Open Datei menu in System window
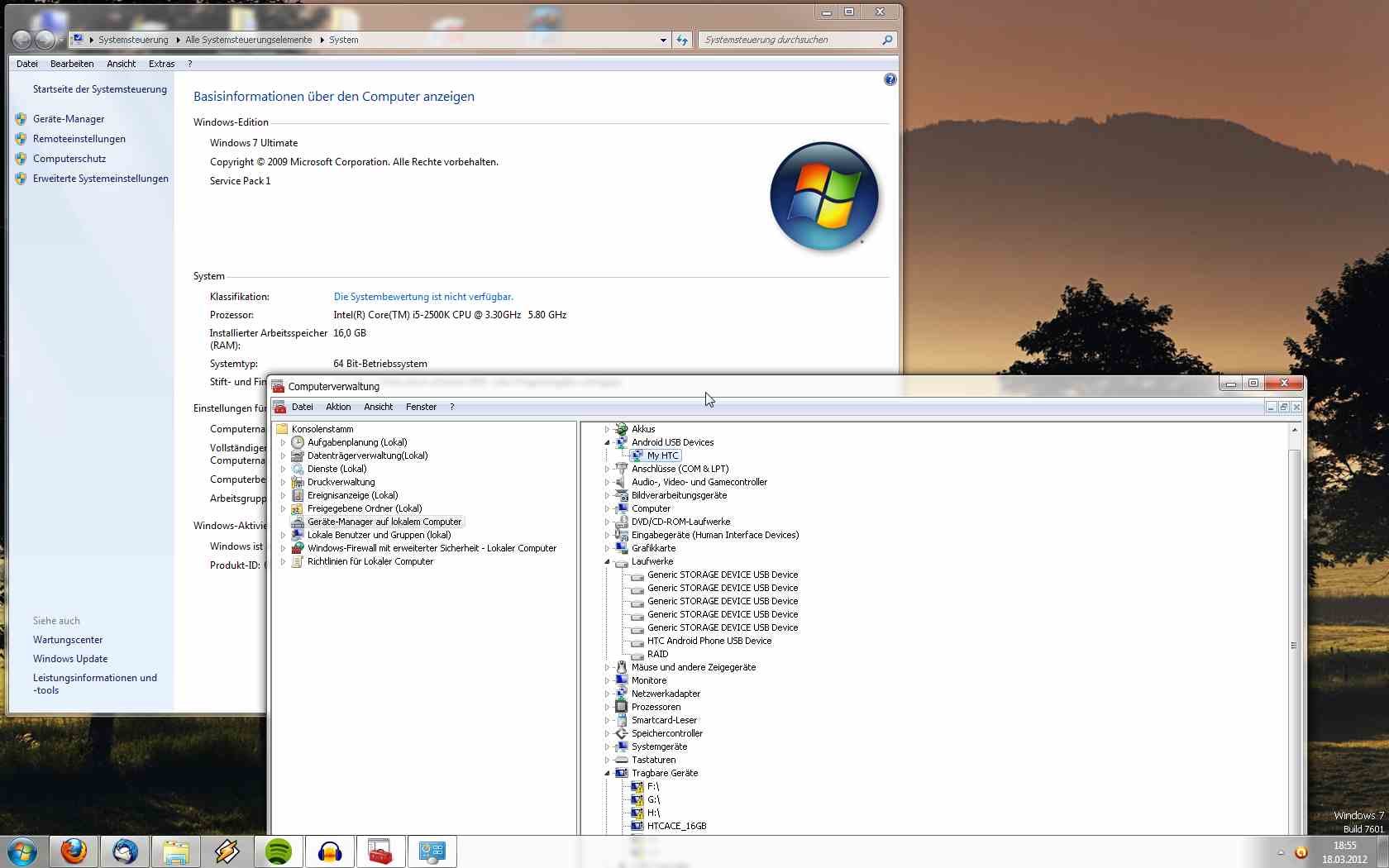Image resolution: width=1389 pixels, height=868 pixels. tap(27, 64)
